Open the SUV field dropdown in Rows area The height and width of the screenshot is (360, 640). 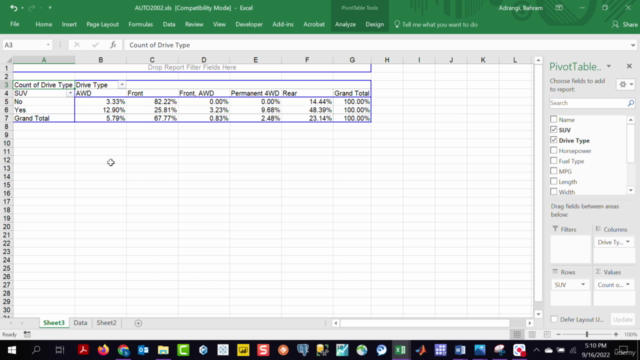[x=583, y=284]
